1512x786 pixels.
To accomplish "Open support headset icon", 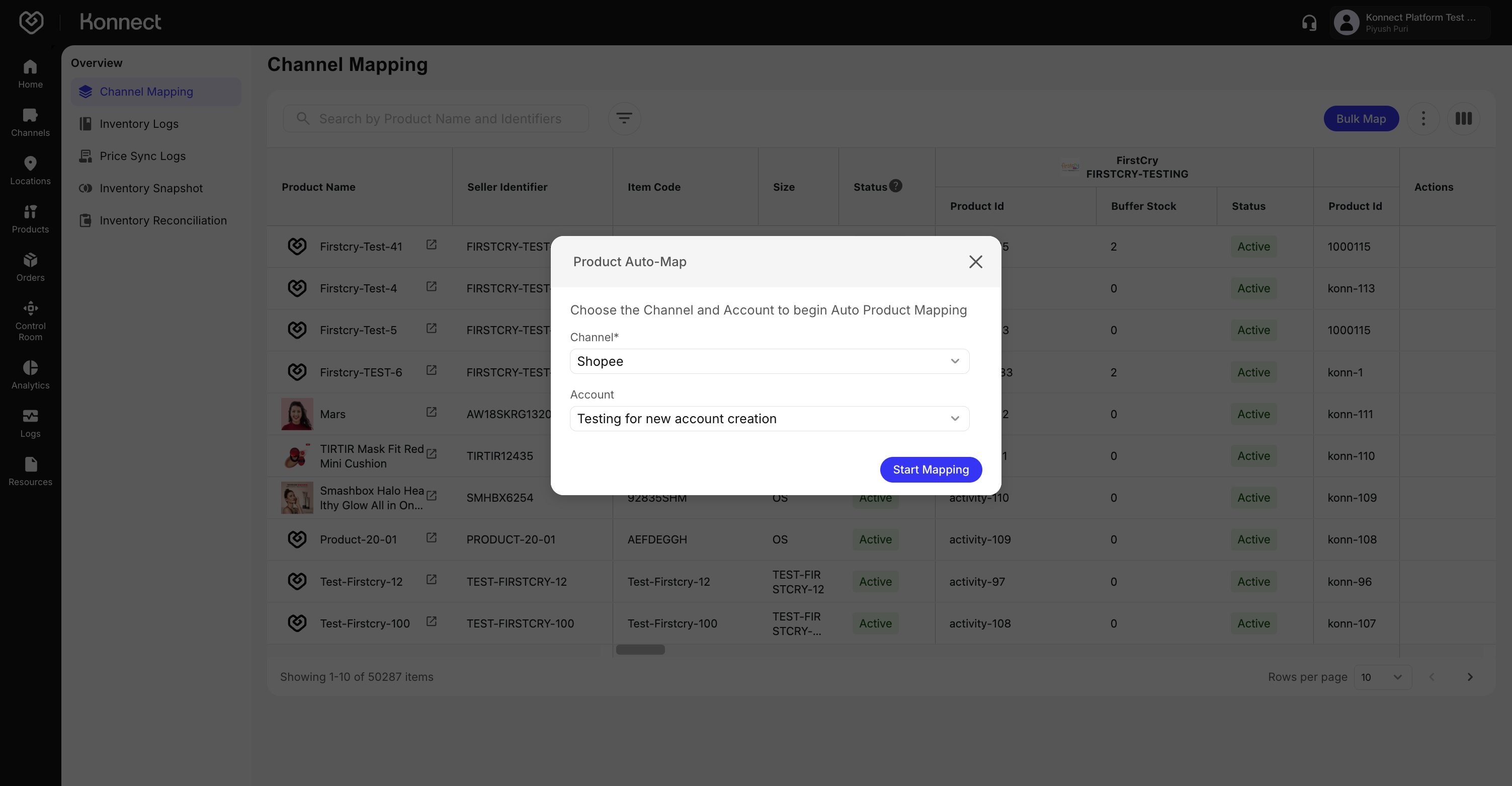I will click(1309, 23).
